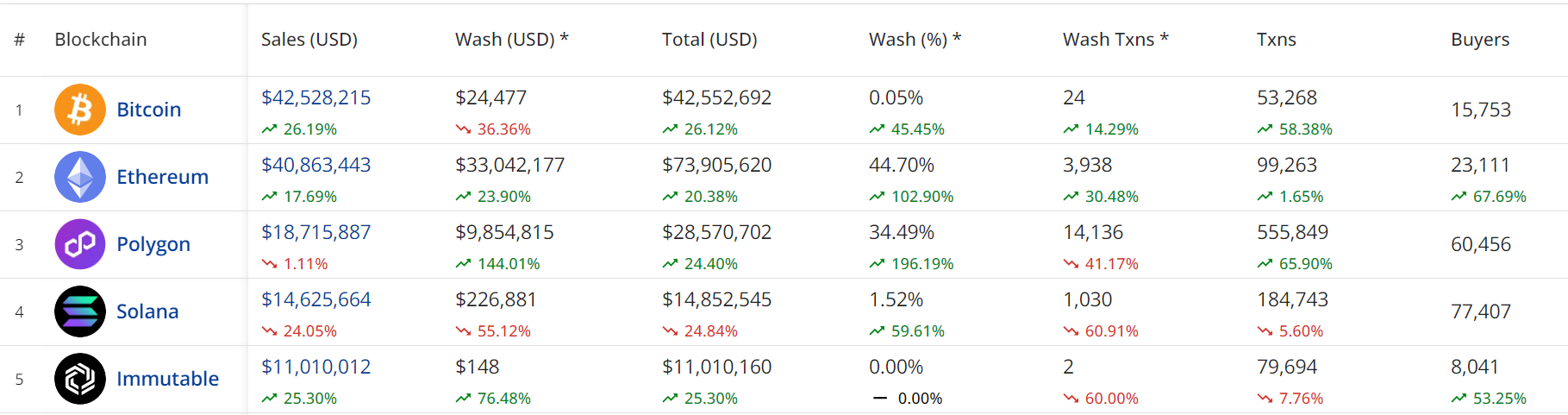Go to the Polygon blockchain page
Screen dimensions: 1568x415
pyautogui.click(x=153, y=244)
